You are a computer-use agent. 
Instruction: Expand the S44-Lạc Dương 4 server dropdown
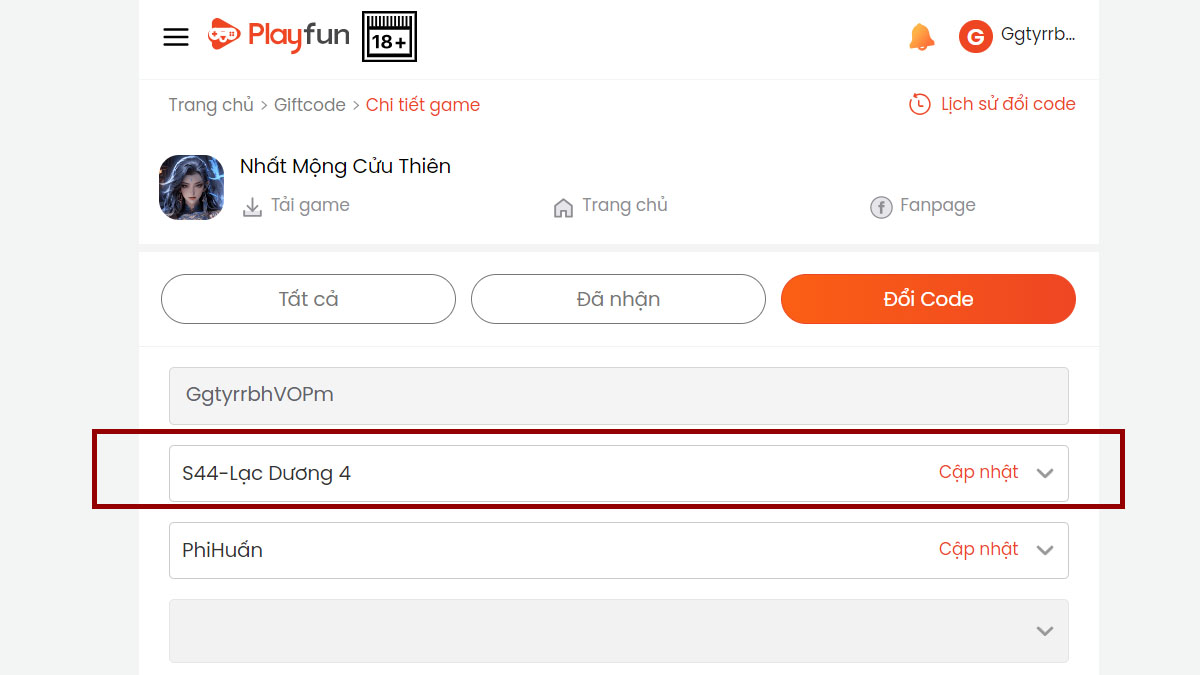[1045, 473]
